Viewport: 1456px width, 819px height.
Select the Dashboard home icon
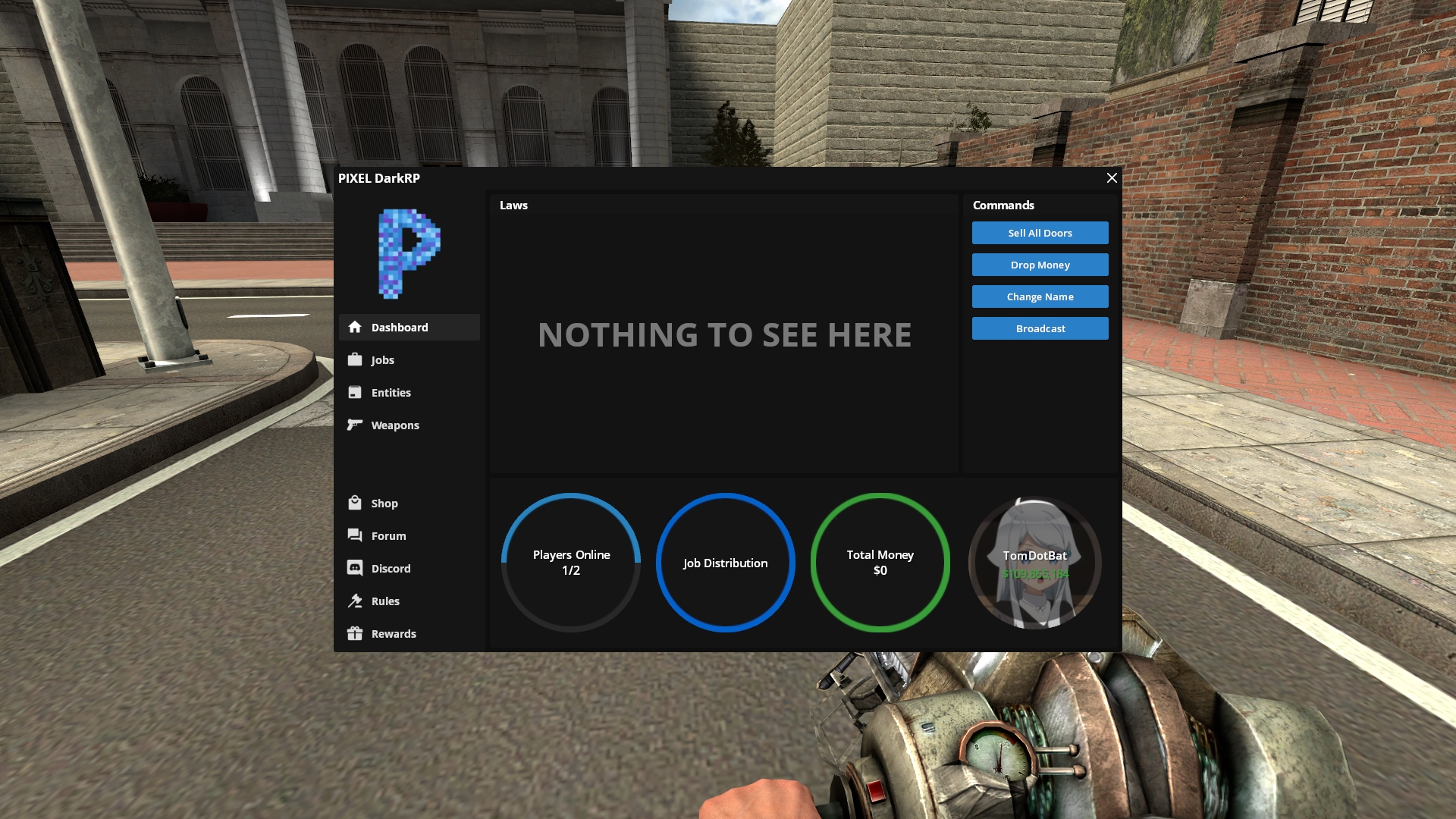tap(355, 327)
